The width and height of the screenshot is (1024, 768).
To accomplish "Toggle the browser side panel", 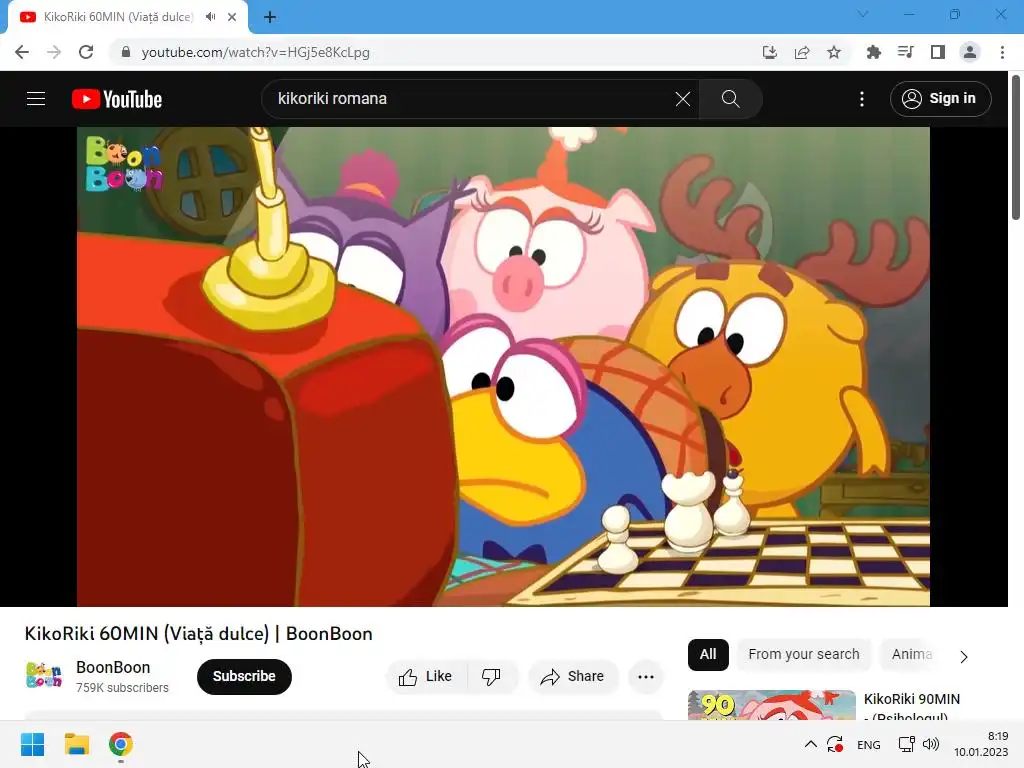I will point(937,52).
